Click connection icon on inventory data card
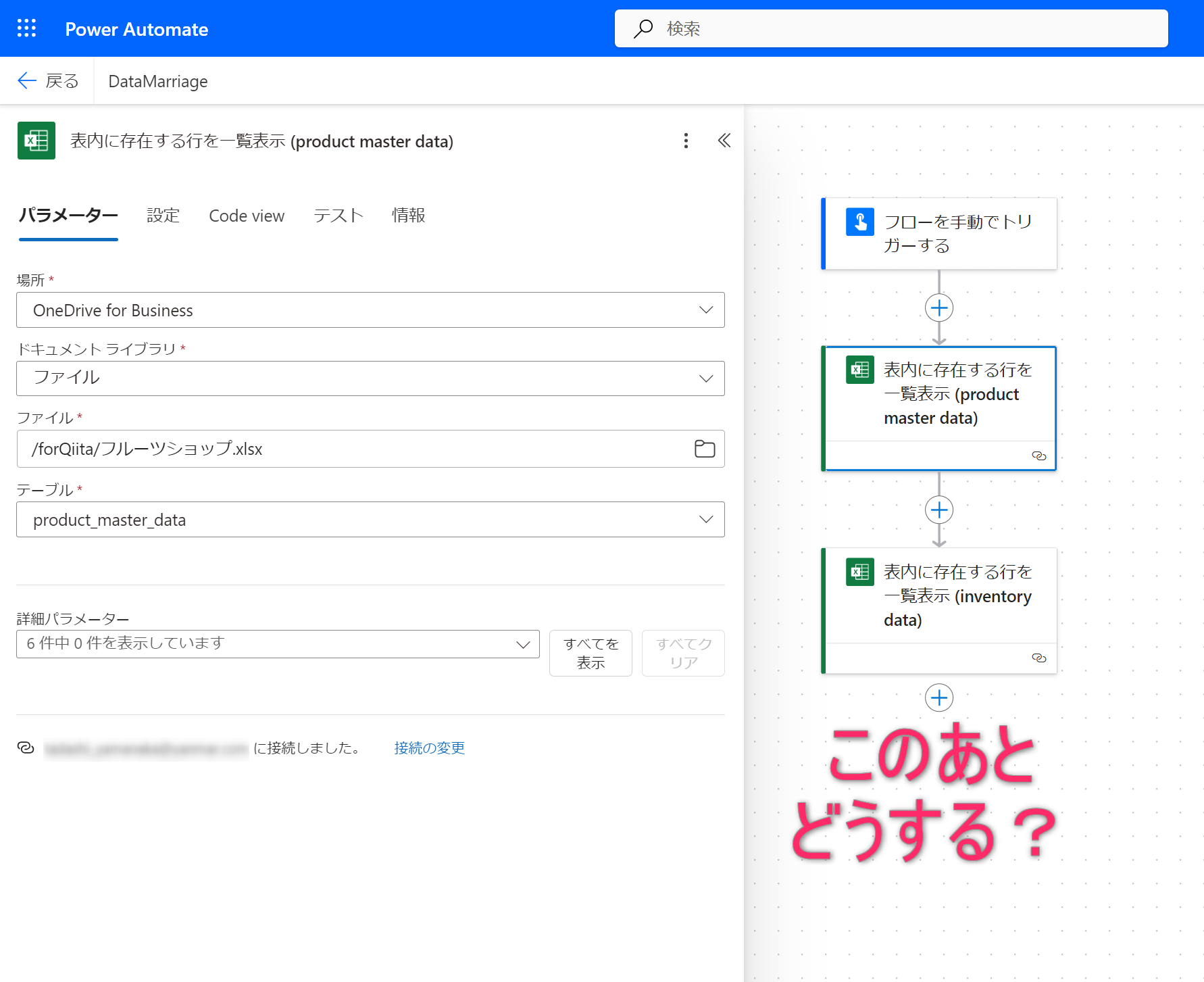 [x=1039, y=658]
